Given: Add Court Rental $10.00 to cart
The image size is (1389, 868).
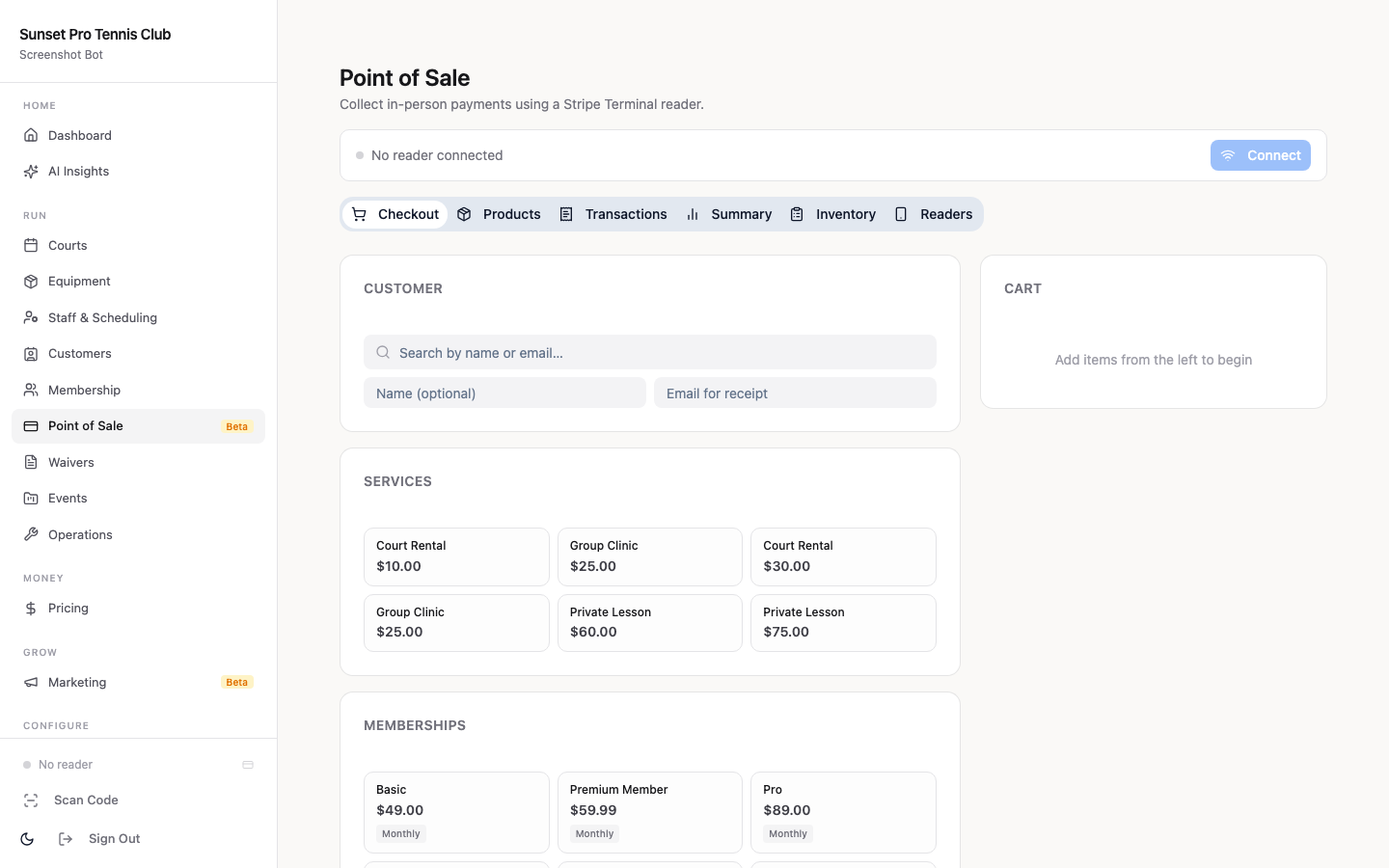Looking at the screenshot, I should tap(456, 556).
